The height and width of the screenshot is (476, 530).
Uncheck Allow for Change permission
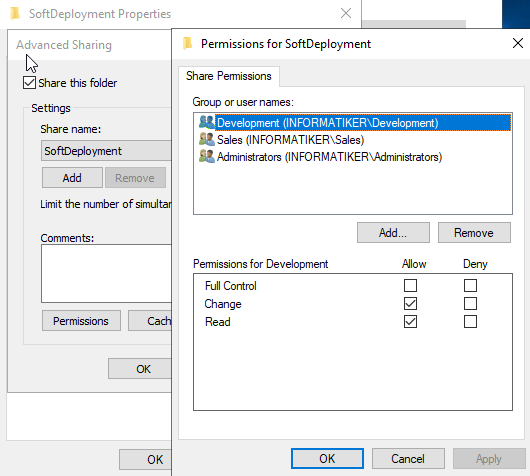[410, 304]
